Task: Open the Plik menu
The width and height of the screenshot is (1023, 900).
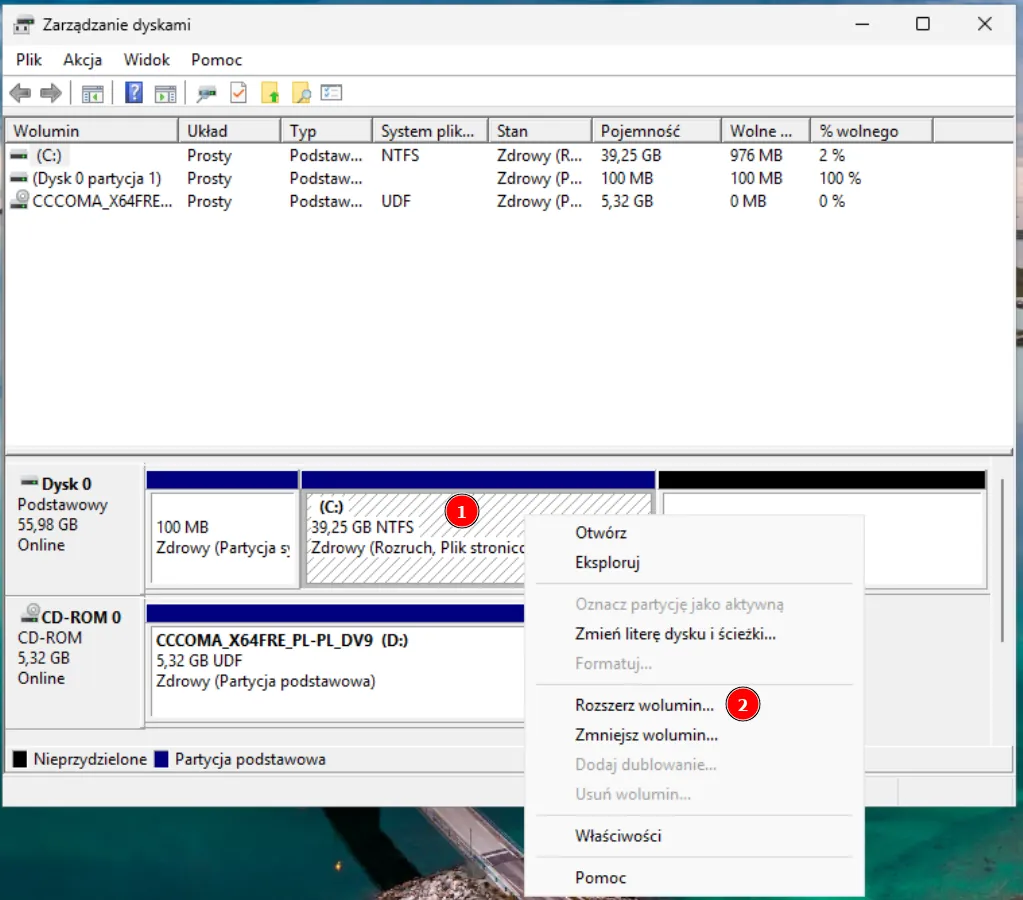Action: [x=29, y=60]
